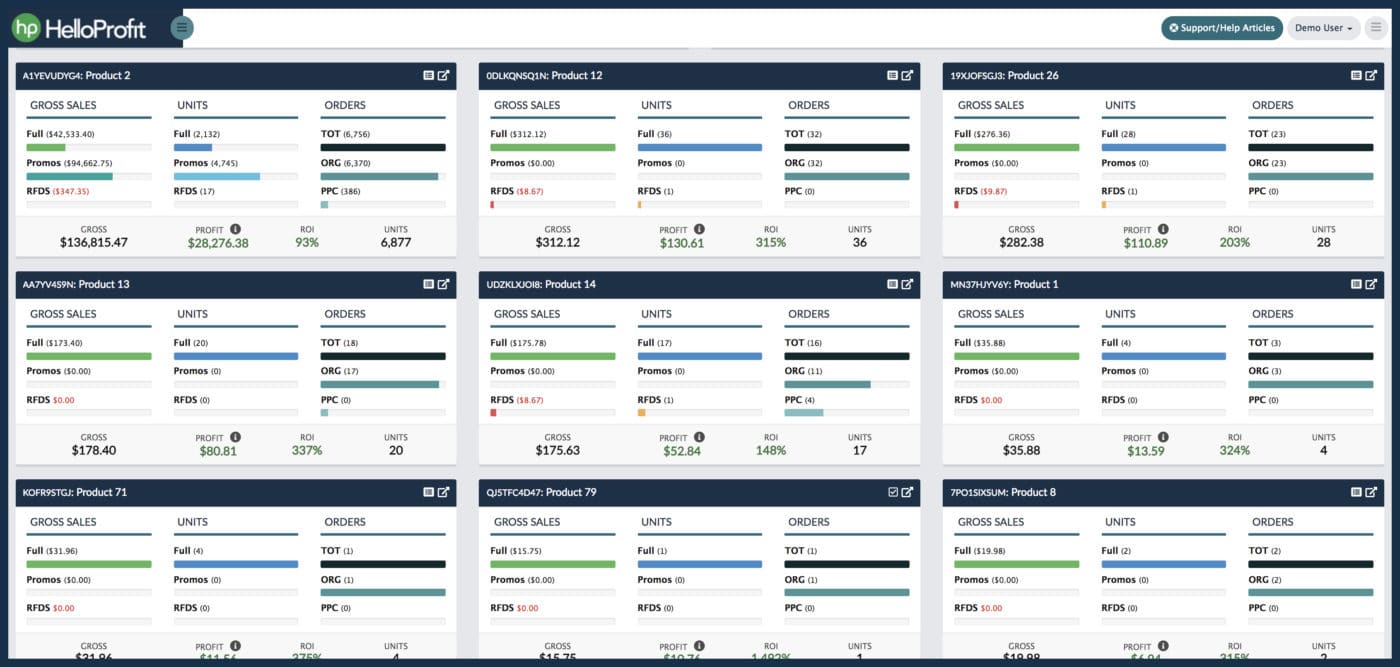Click the list icon on Product 13 card
The width and height of the screenshot is (1400, 667).
(x=429, y=284)
